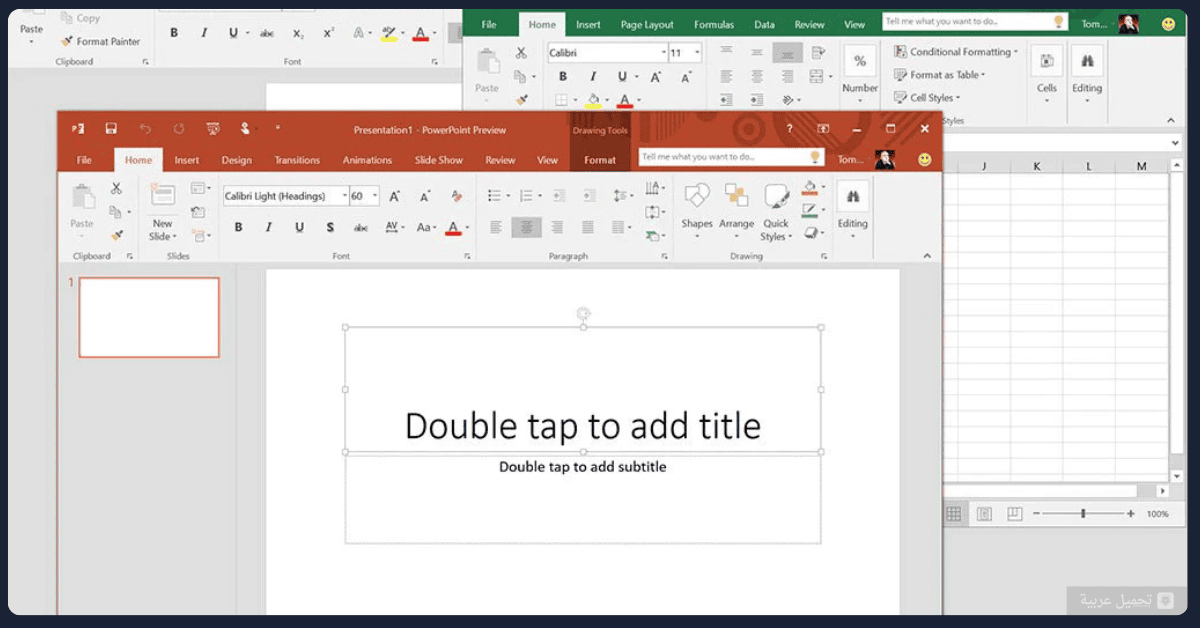Image resolution: width=1200 pixels, height=628 pixels.
Task: Click the Cut scissors icon in PowerPoint
Action: tap(116, 188)
